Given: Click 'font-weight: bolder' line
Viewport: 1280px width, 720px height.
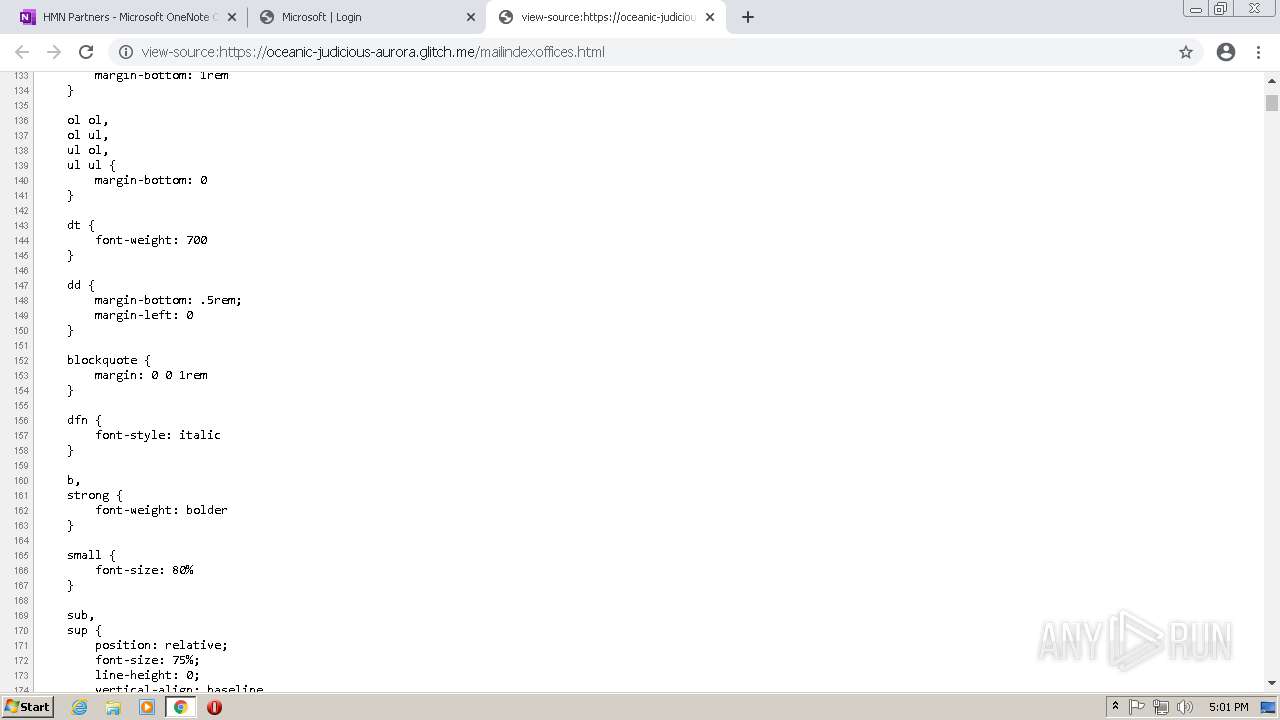Looking at the screenshot, I should click(161, 510).
